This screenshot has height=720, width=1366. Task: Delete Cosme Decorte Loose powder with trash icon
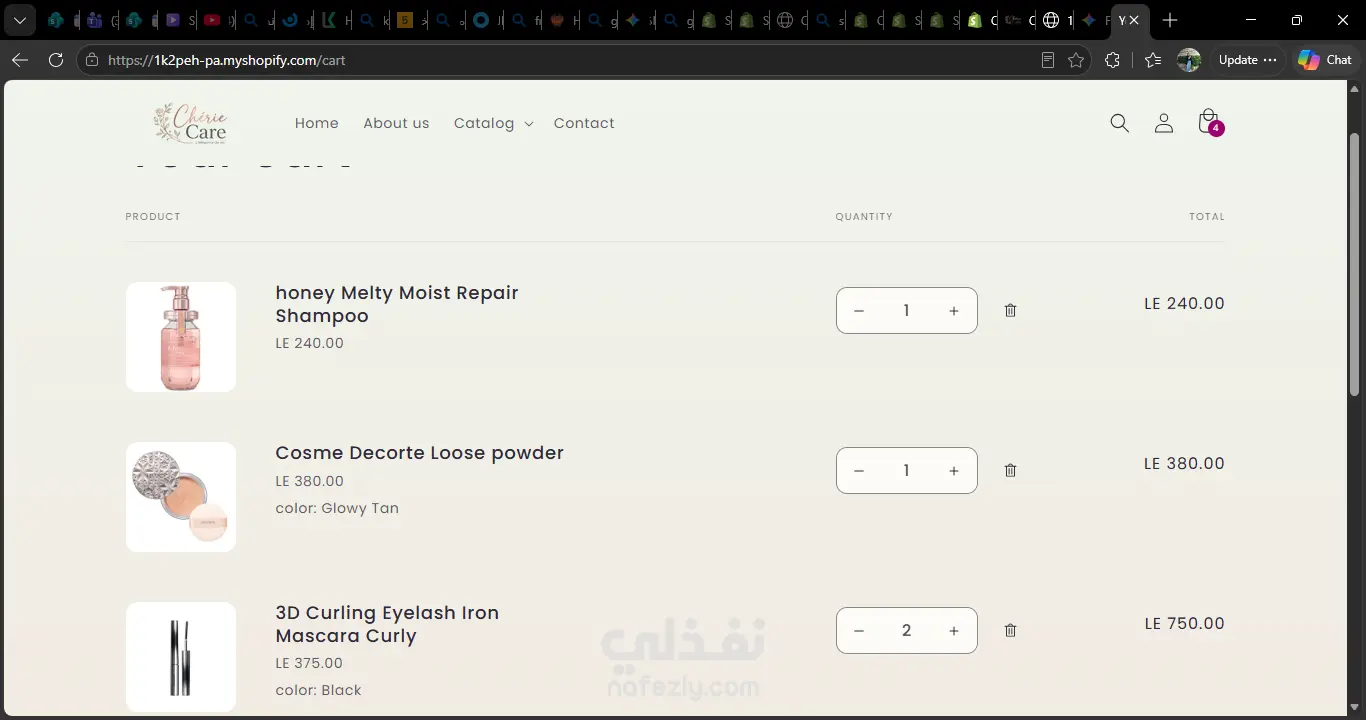1010,470
